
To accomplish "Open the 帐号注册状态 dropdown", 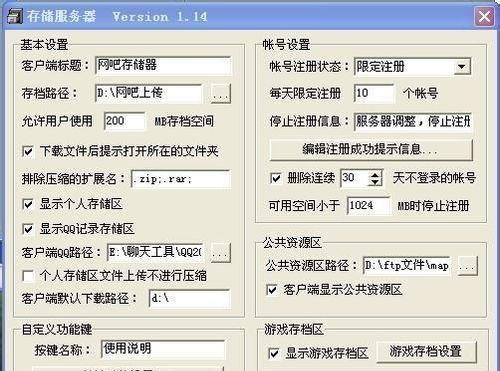I will [x=462, y=66].
